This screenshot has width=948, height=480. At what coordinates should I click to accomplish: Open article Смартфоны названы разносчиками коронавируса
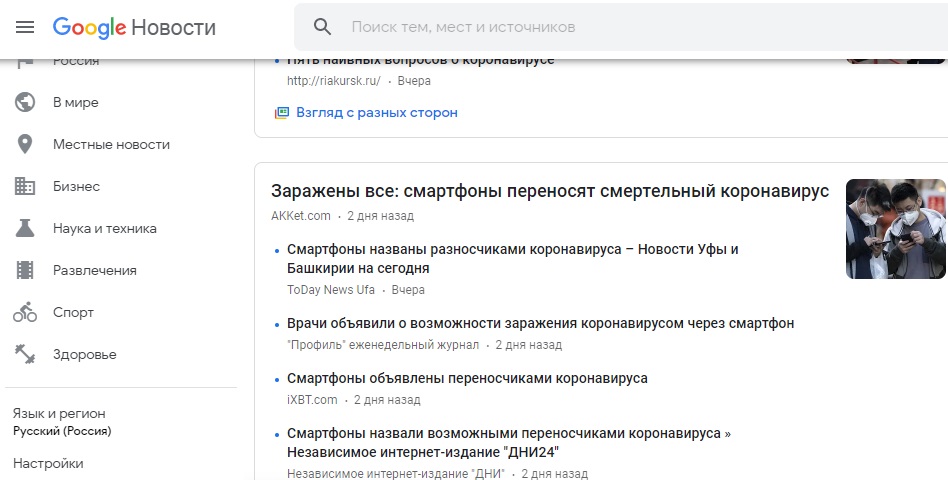pyautogui.click(x=513, y=259)
